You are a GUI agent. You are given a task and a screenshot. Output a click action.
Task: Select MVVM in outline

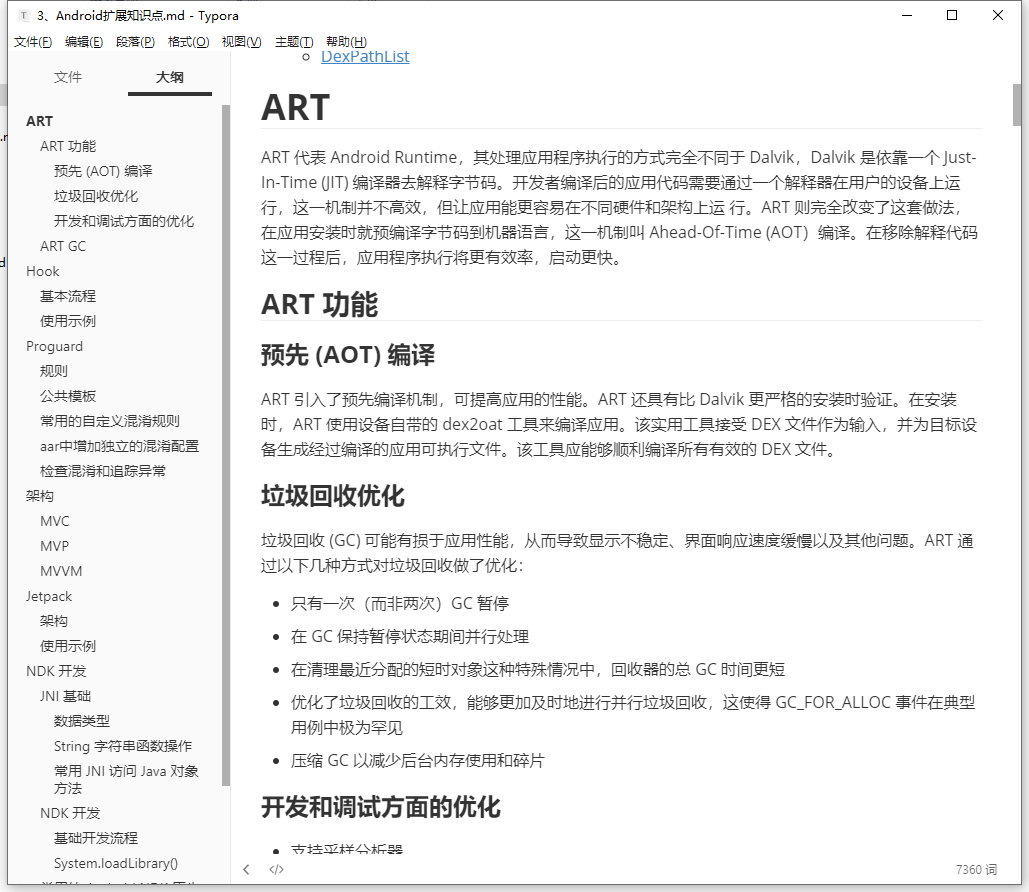click(x=61, y=571)
